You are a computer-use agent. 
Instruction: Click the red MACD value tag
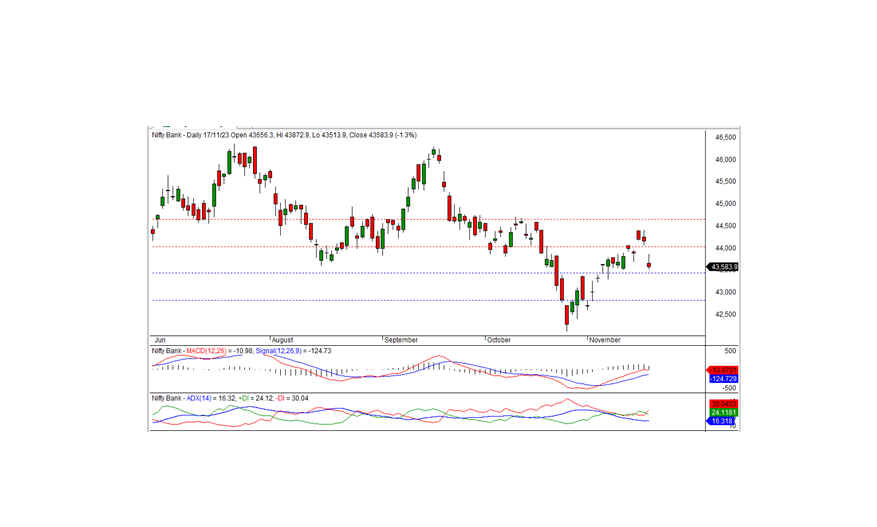point(723,370)
